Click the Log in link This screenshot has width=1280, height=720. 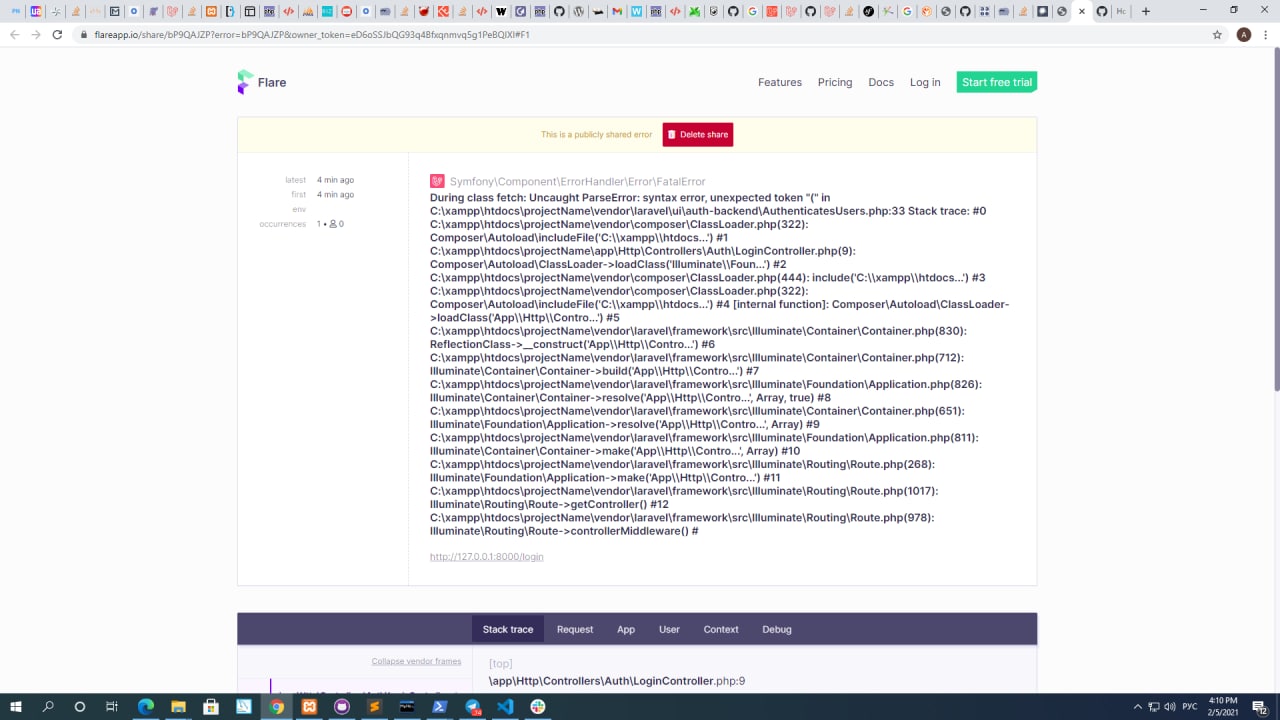pos(925,82)
